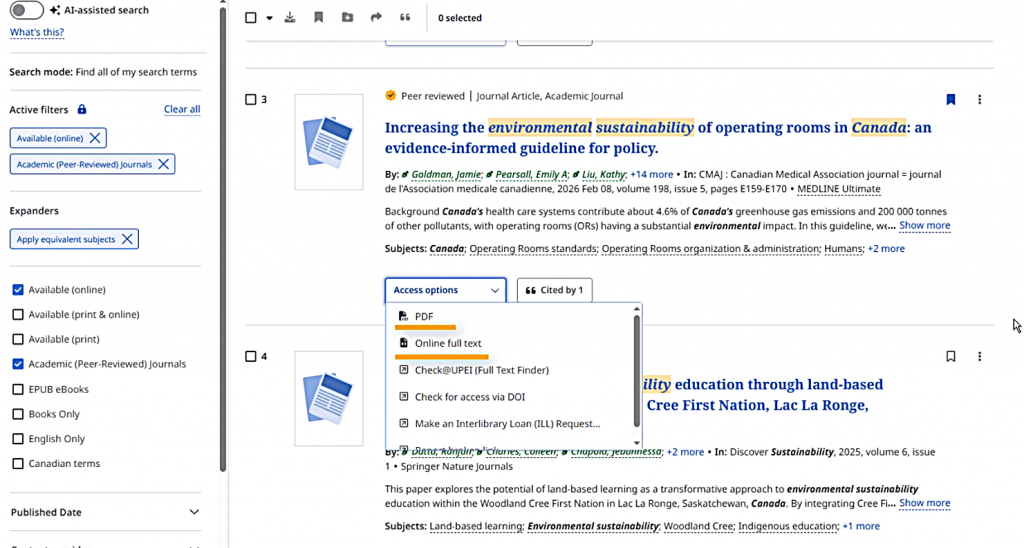Click Clear all active filters
Viewport: 1024px width, 548px height.
(x=182, y=109)
